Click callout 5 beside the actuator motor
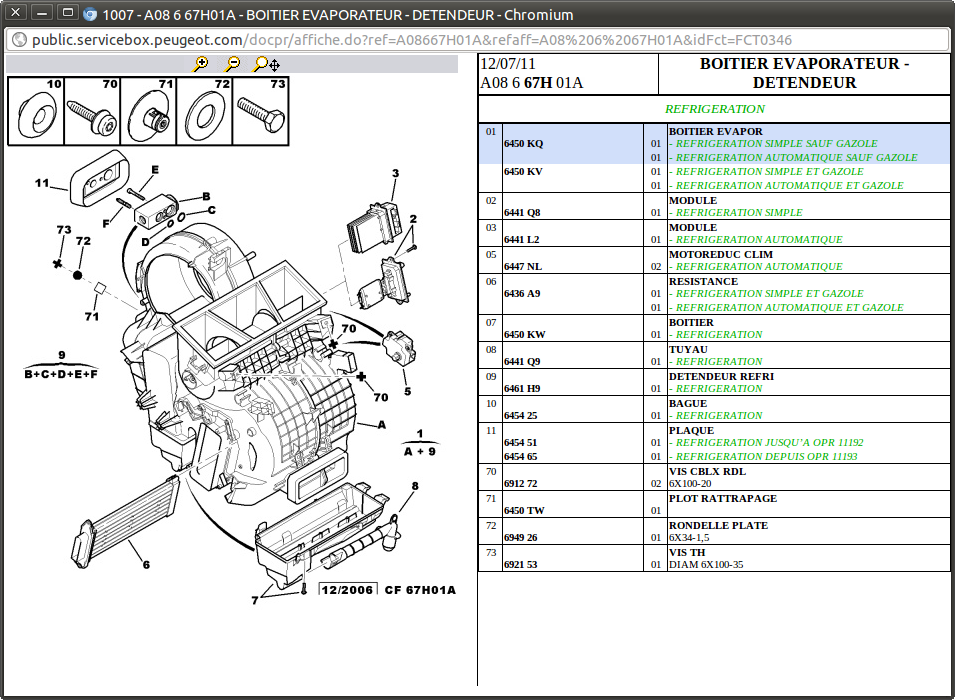The width and height of the screenshot is (955, 700). pos(407,392)
